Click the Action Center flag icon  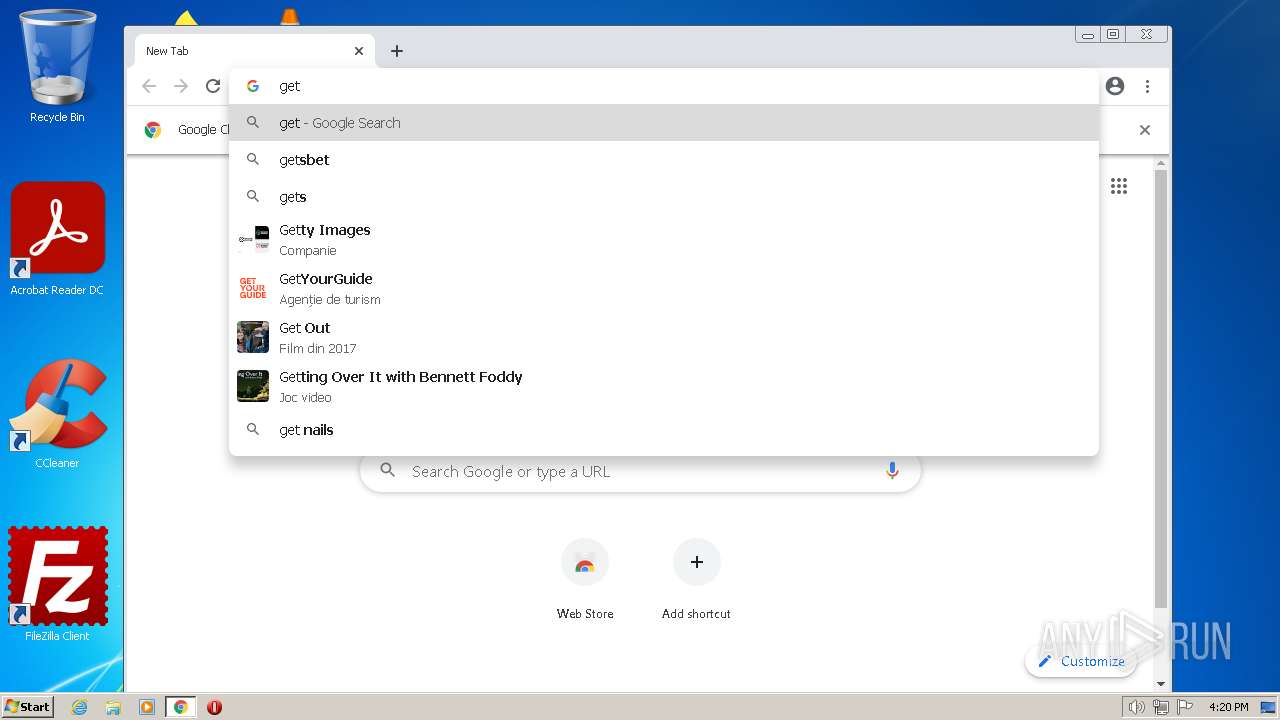click(x=1184, y=707)
